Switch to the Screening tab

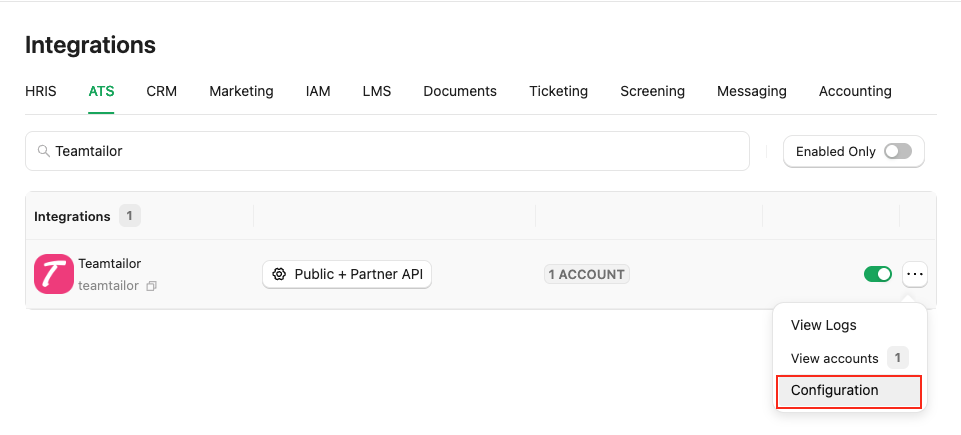pyautogui.click(x=653, y=91)
